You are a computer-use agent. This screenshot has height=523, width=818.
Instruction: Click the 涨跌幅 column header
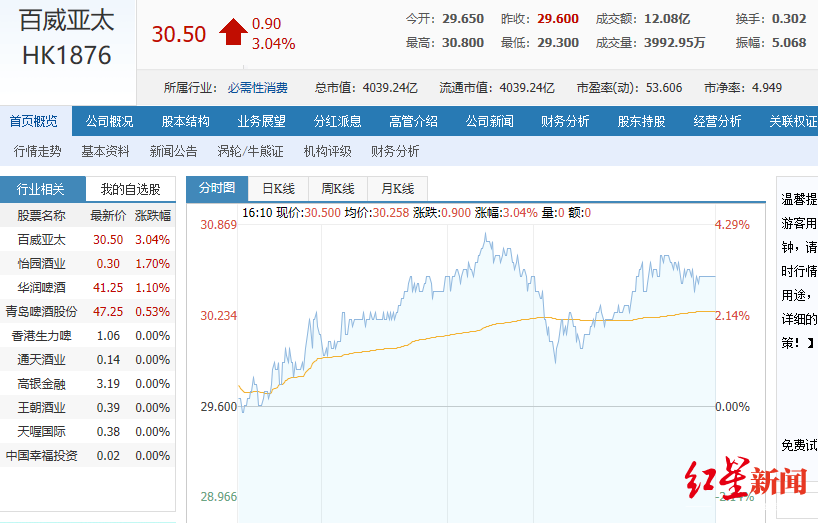152,215
